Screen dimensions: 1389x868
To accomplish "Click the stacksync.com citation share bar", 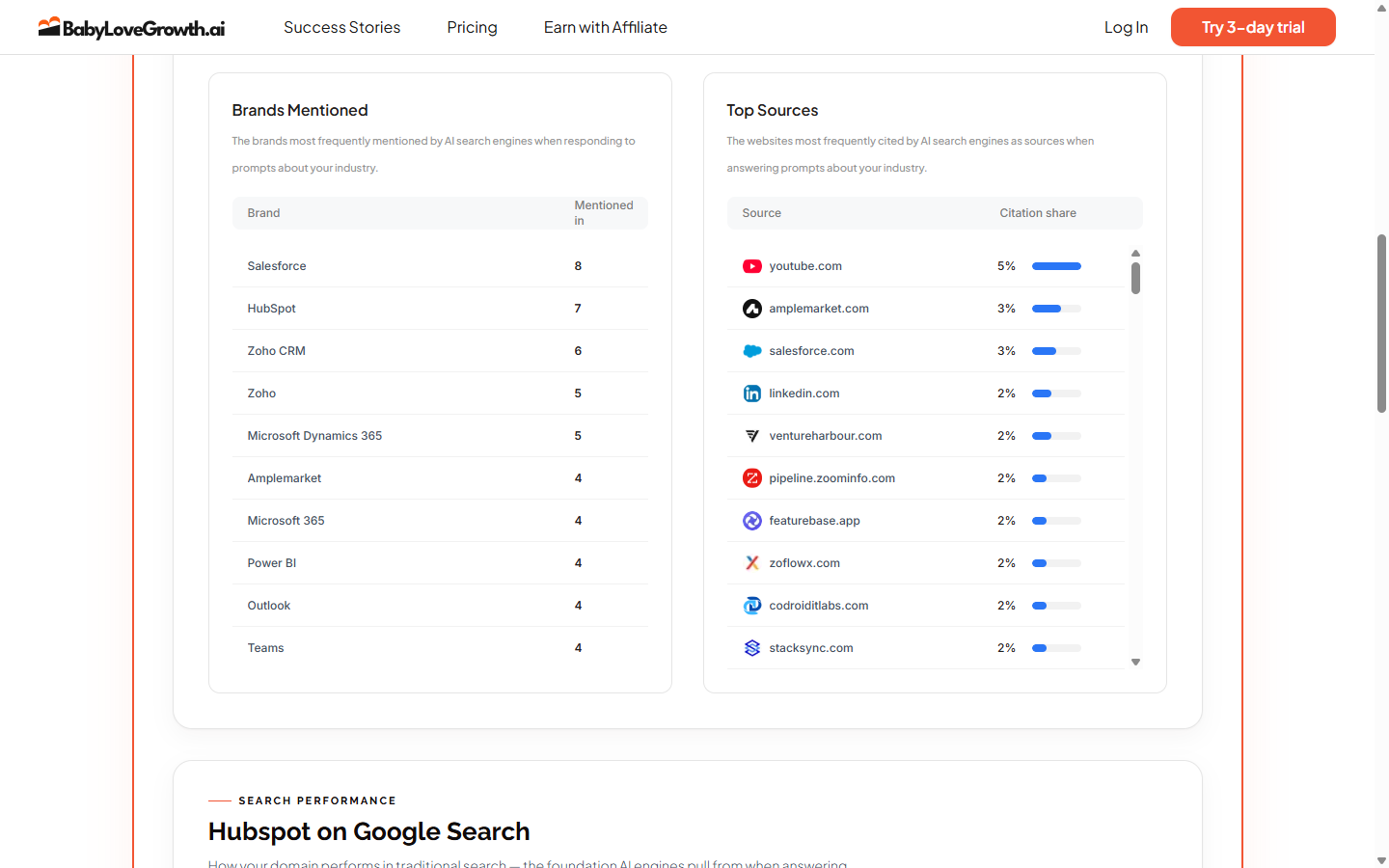I will [x=1056, y=648].
